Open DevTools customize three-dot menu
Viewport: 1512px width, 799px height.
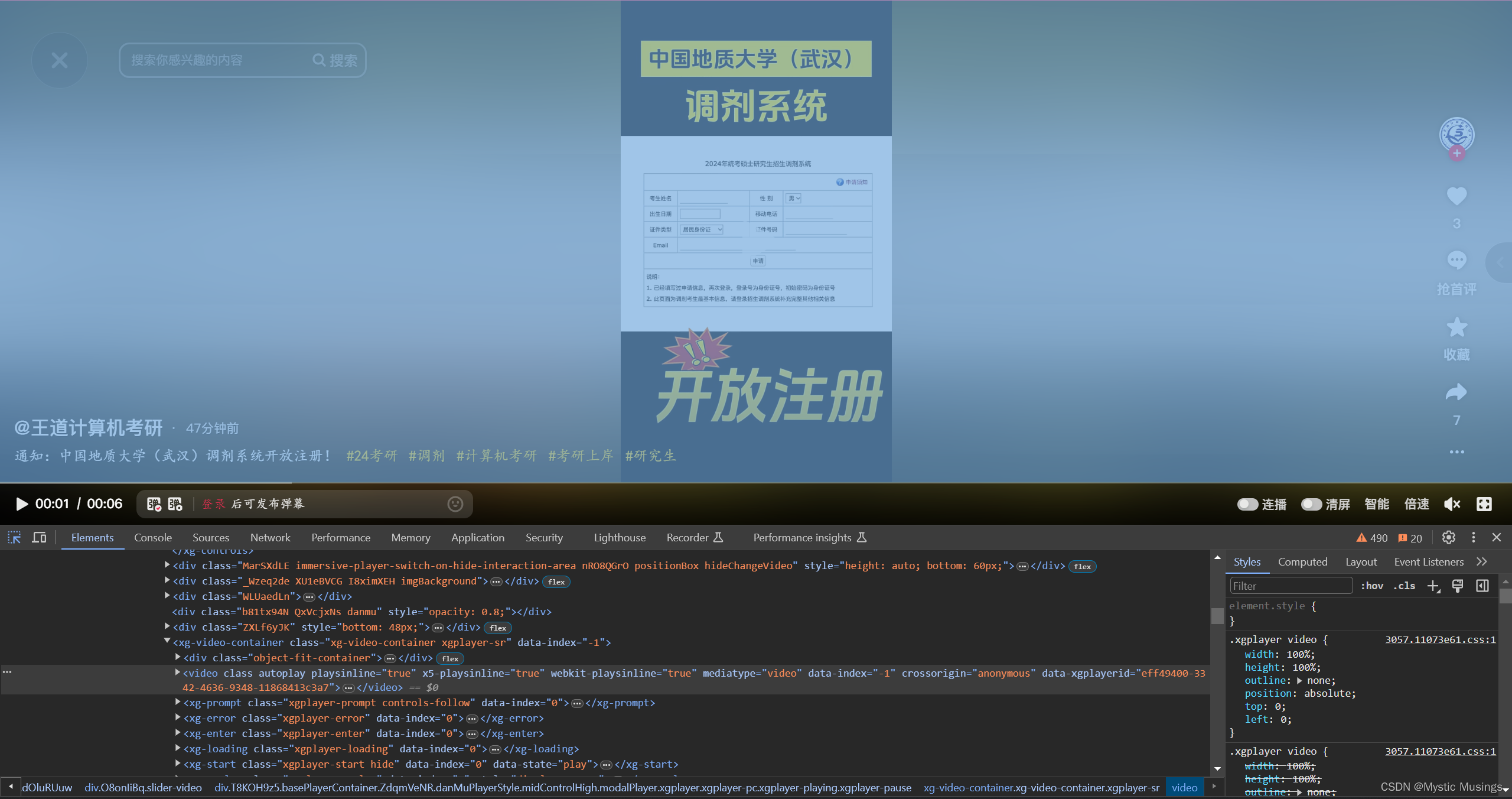1474,537
